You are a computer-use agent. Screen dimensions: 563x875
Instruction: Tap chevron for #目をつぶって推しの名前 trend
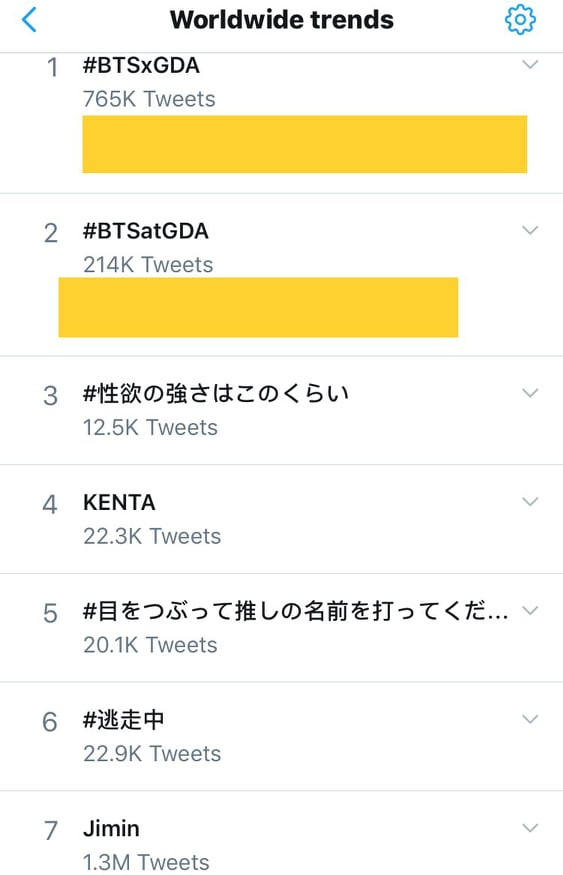[530, 610]
